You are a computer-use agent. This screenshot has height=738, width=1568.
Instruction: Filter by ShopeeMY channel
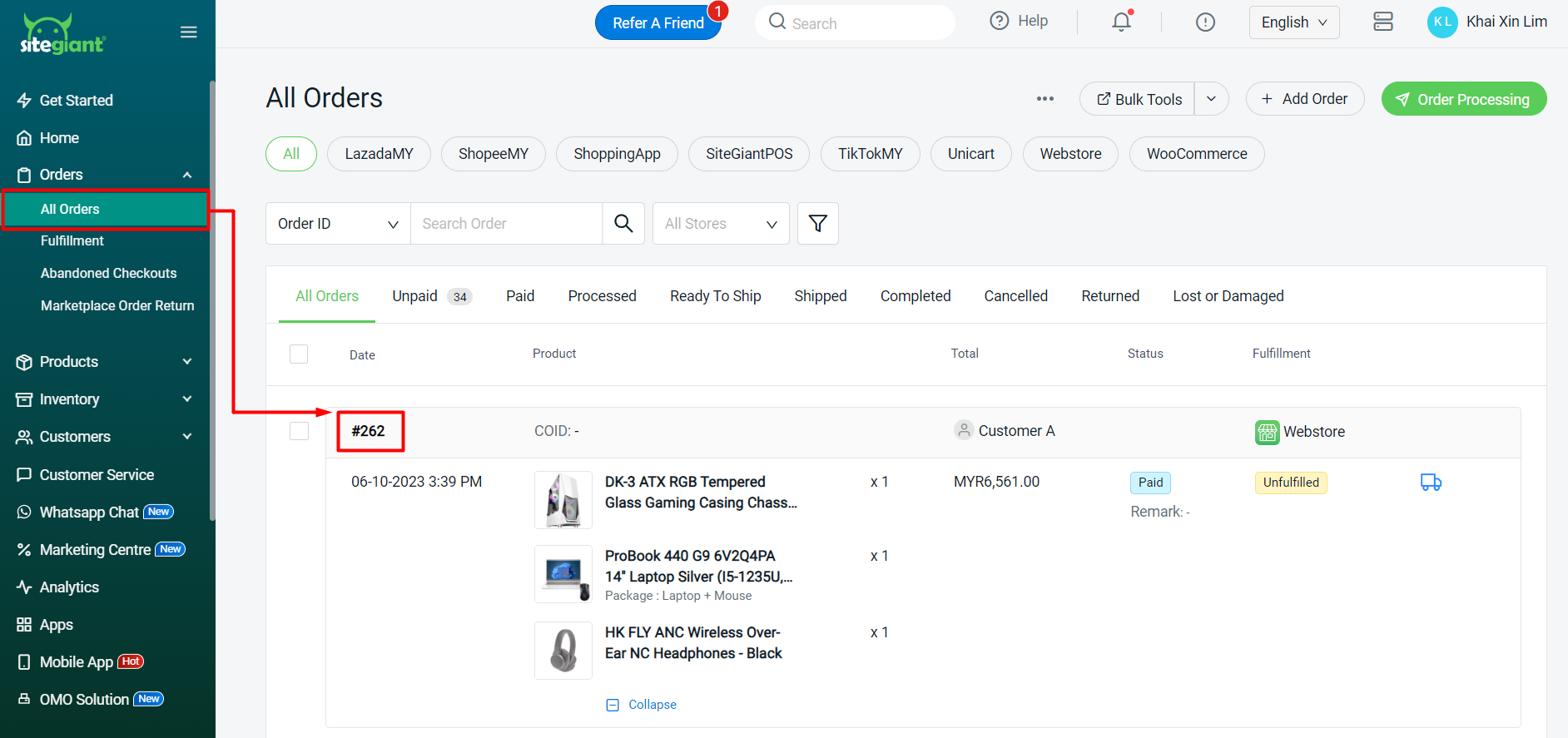(494, 154)
